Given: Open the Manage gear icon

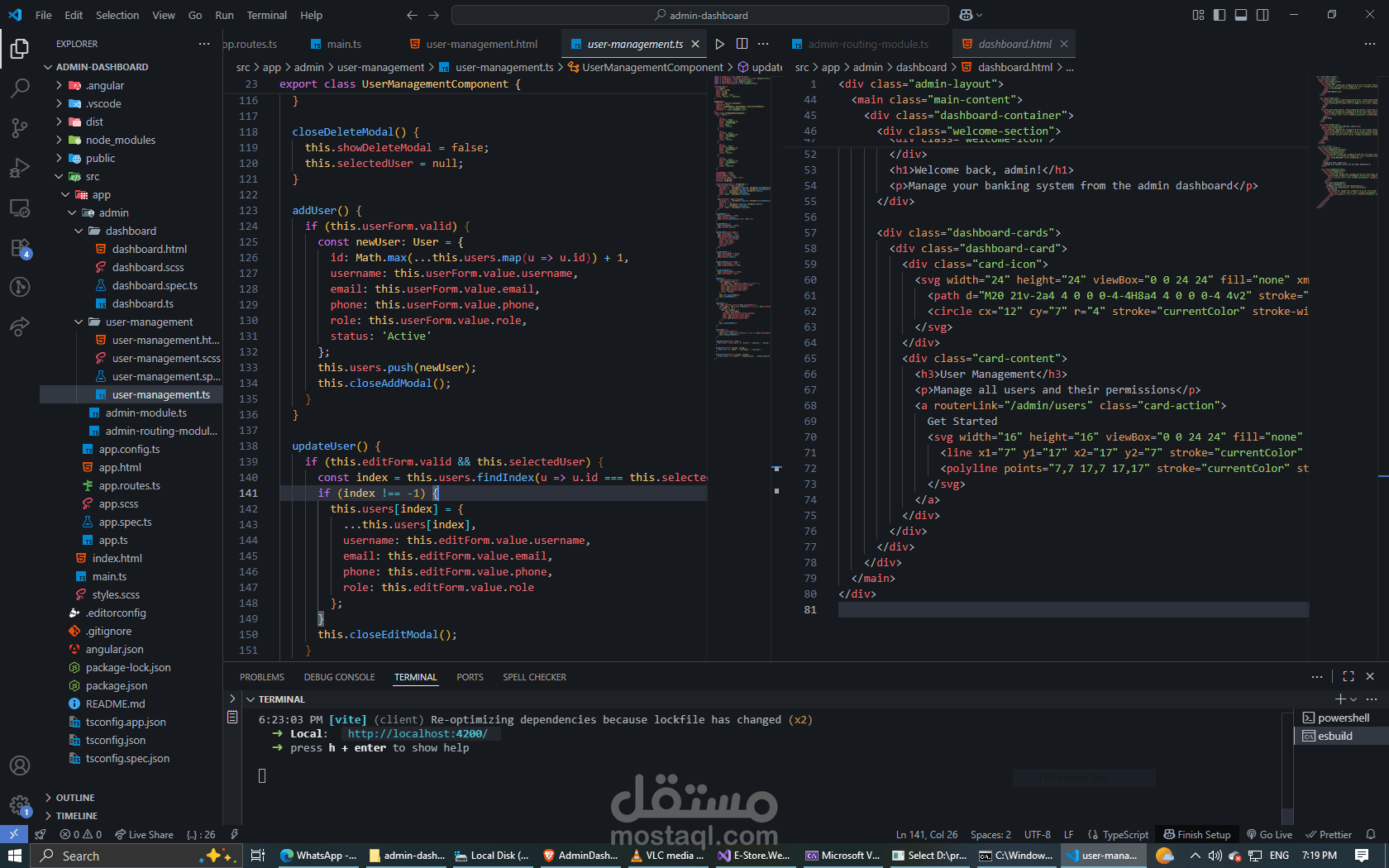Looking at the screenshot, I should coord(20,804).
